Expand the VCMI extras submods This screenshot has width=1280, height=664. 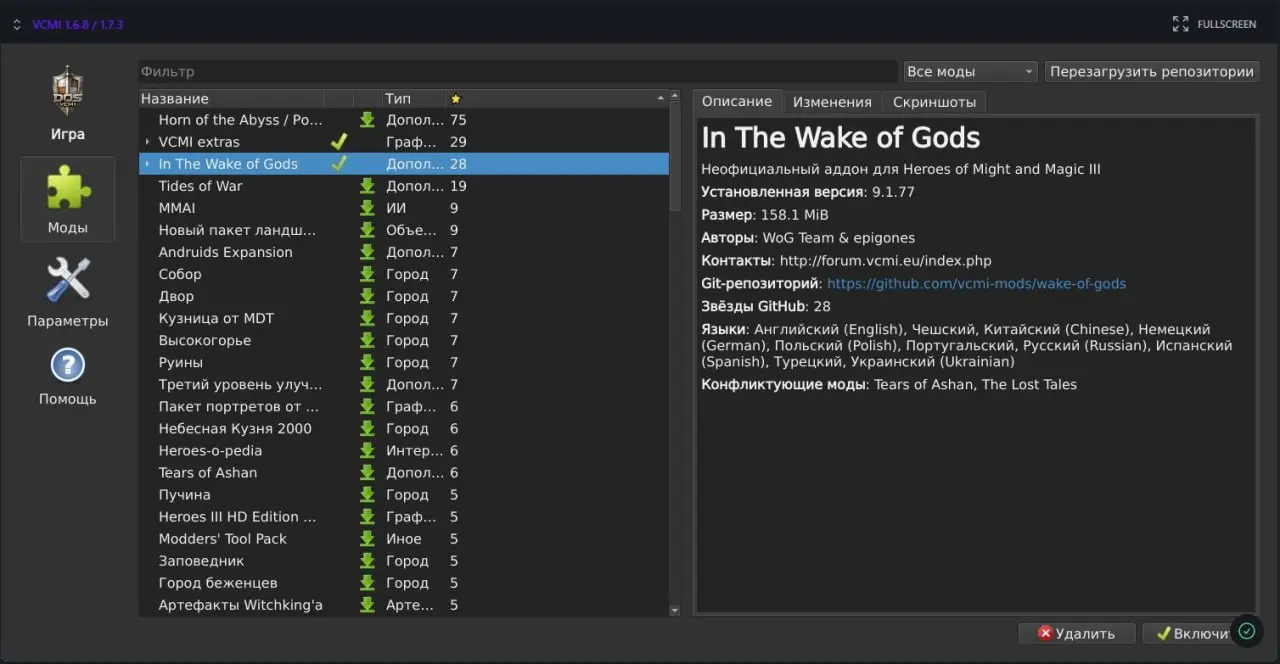(x=147, y=142)
